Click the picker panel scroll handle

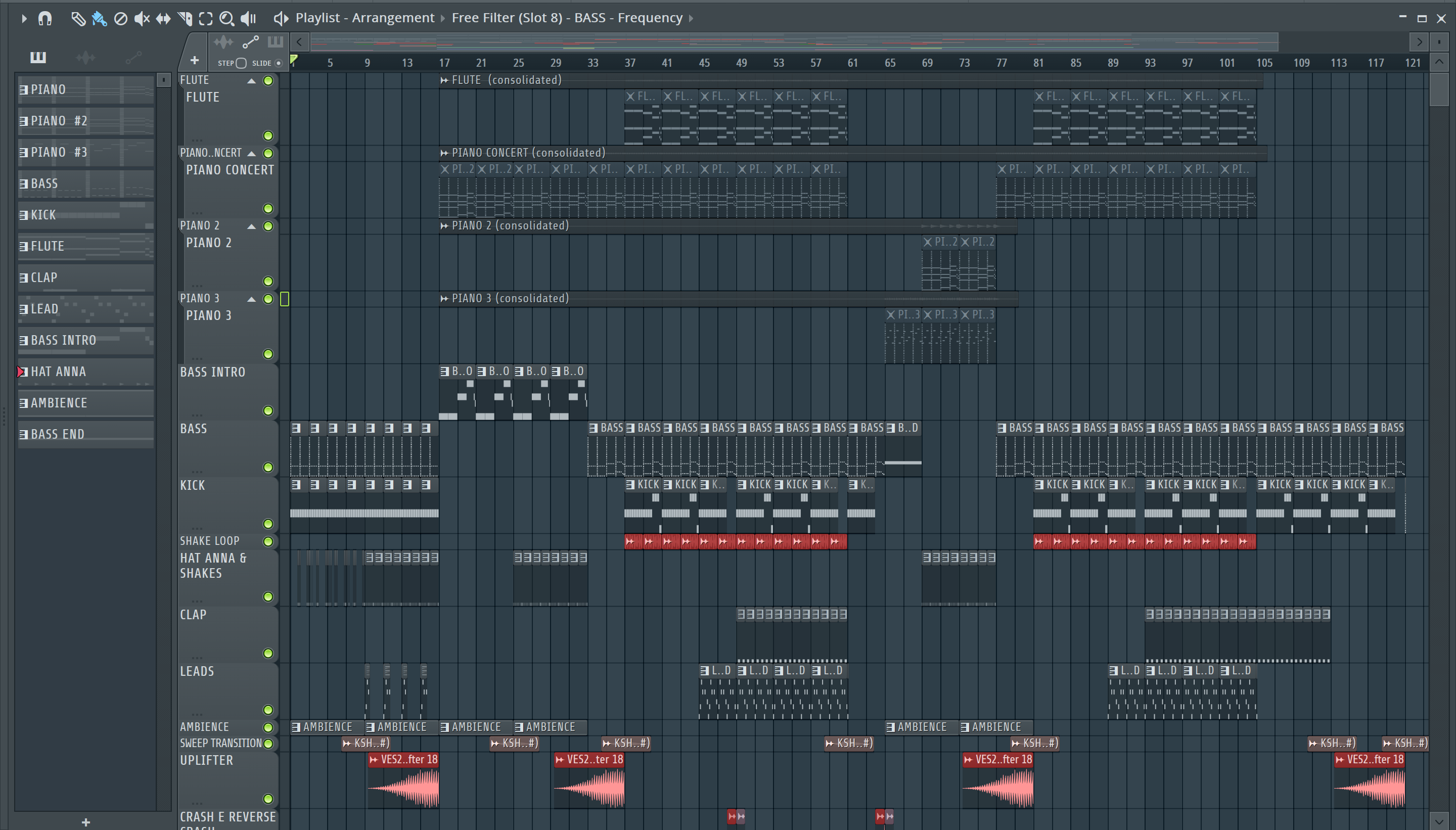pyautogui.click(x=163, y=80)
